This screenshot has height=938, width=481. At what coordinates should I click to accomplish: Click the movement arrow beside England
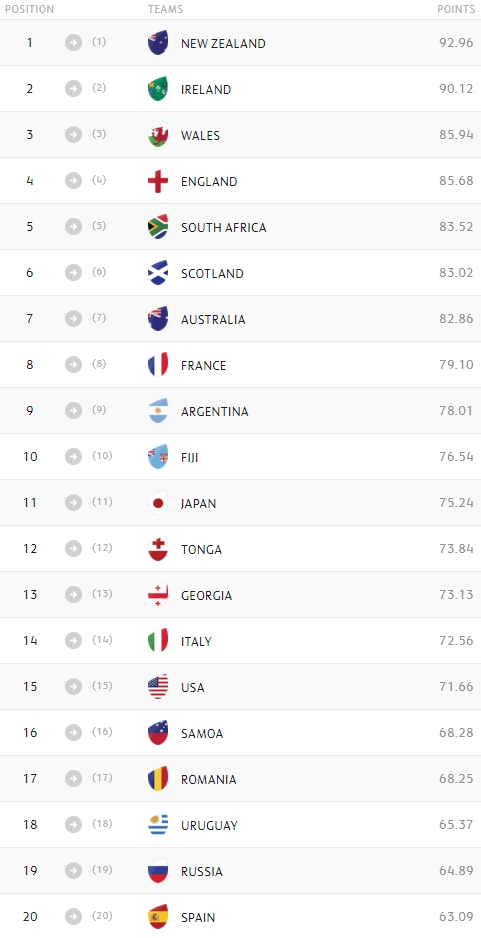[x=74, y=180]
